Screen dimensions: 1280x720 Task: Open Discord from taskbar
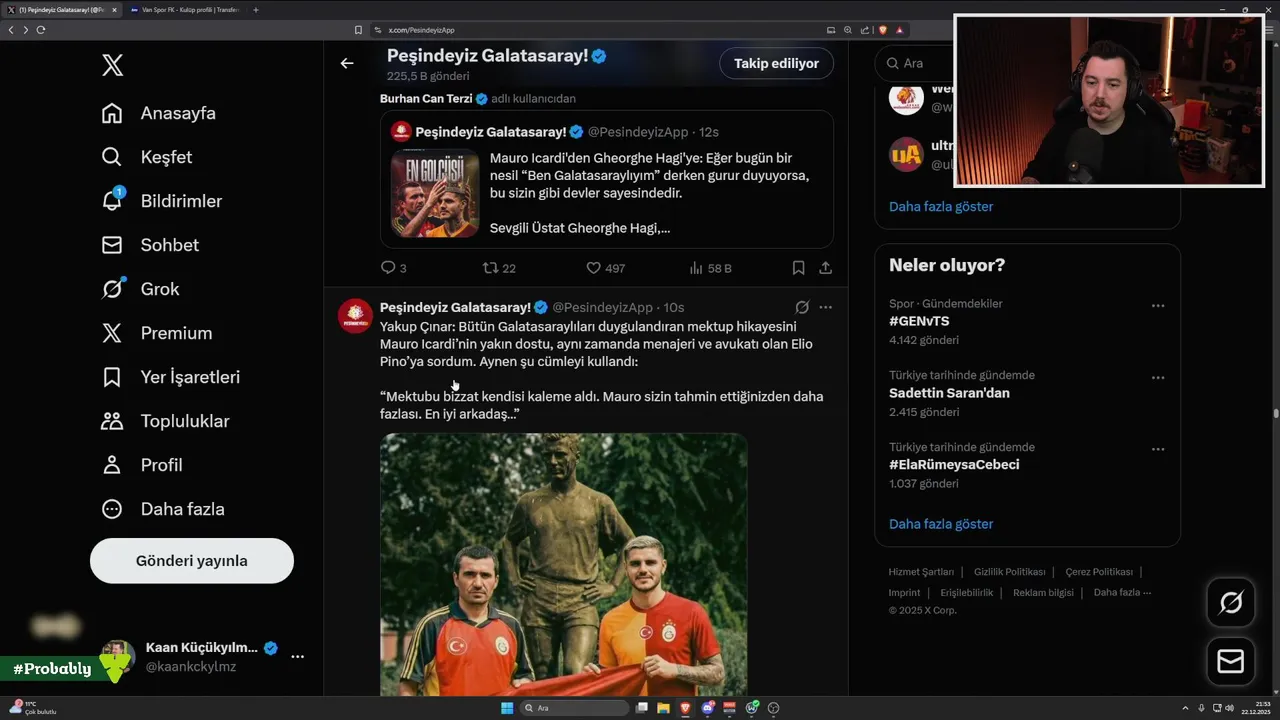708,708
